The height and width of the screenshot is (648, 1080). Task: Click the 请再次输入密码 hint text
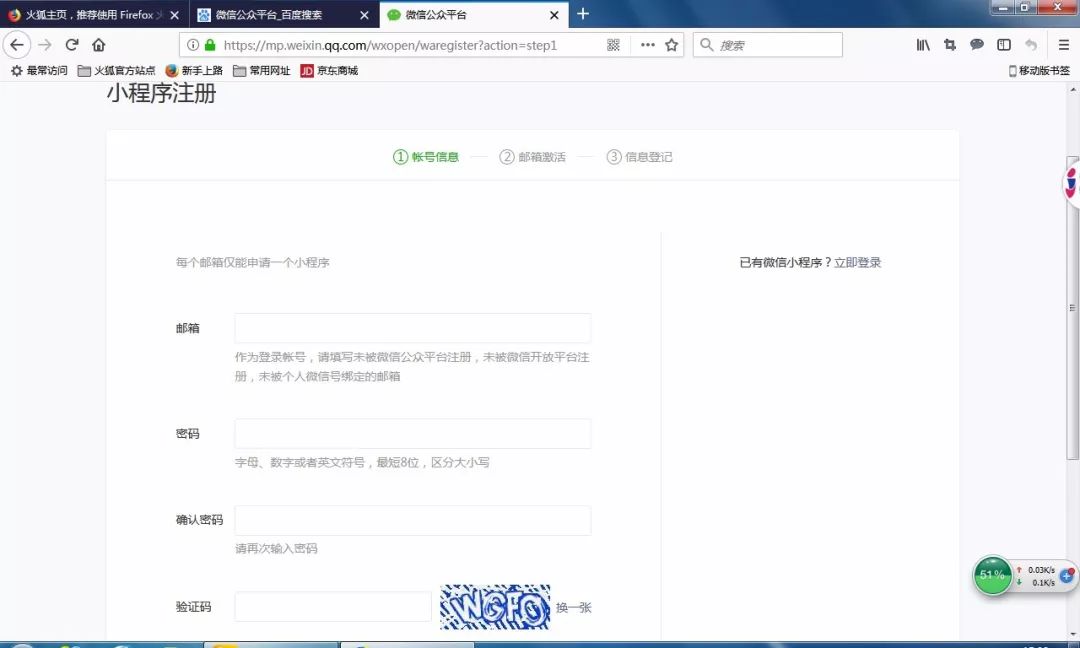(276, 549)
